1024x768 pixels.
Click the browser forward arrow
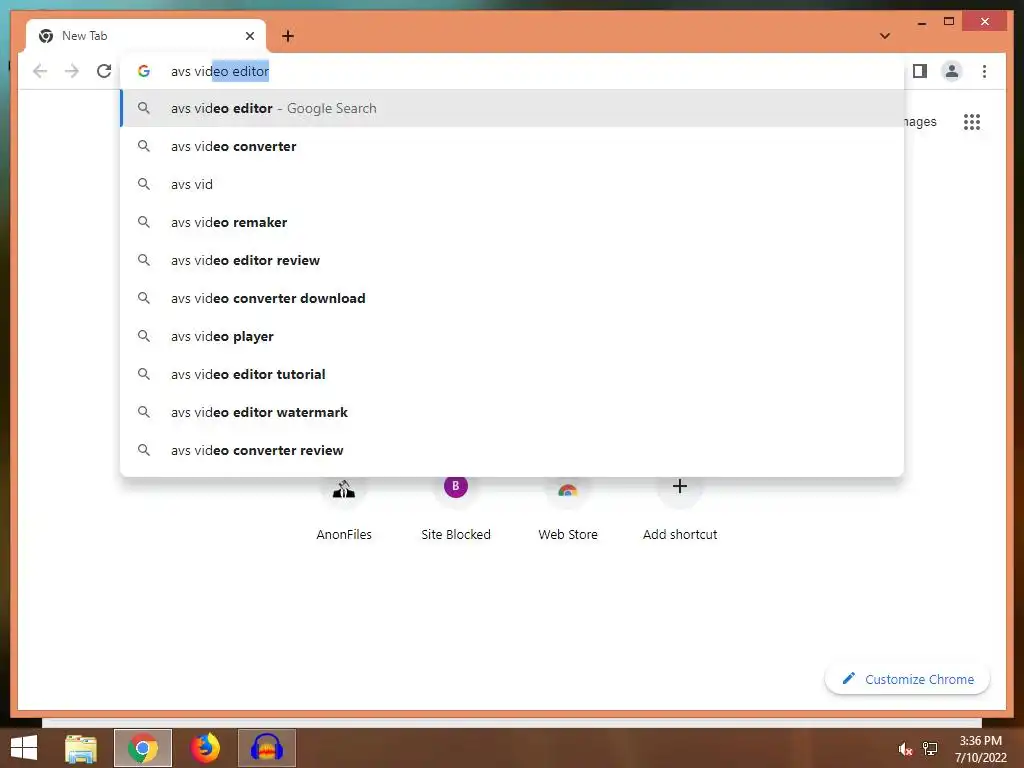(72, 71)
